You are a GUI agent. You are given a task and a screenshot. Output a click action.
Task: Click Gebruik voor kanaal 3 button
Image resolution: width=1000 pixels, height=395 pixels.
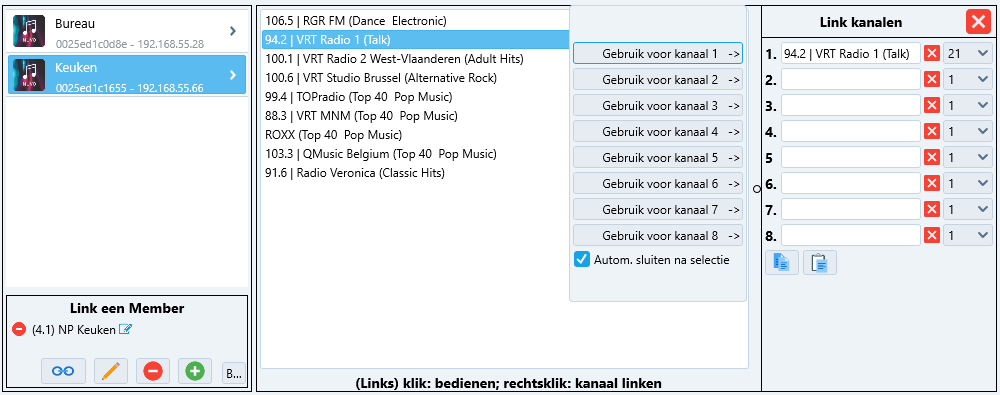click(658, 105)
